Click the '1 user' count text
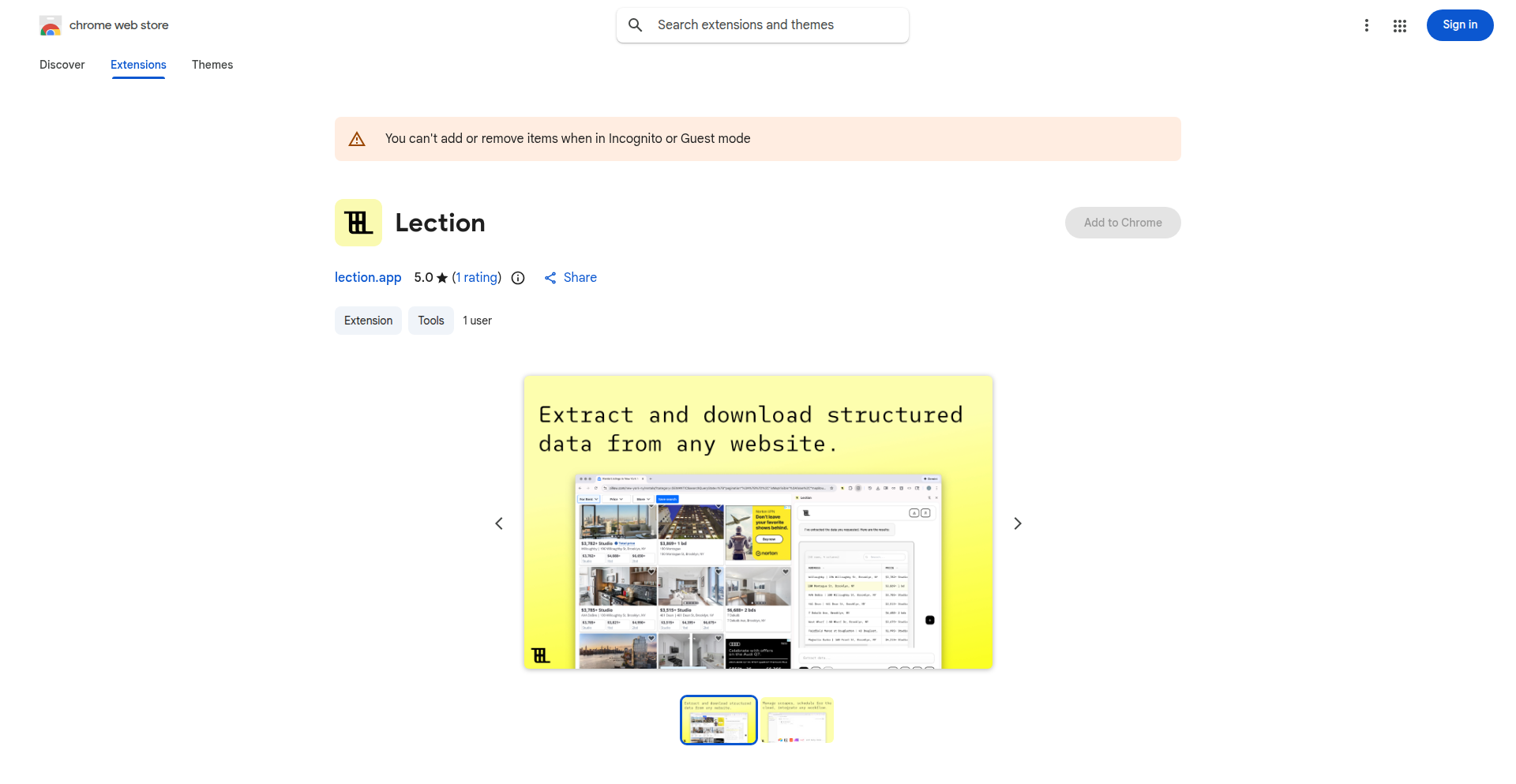Viewport: 1516px width, 784px height. pos(477,321)
